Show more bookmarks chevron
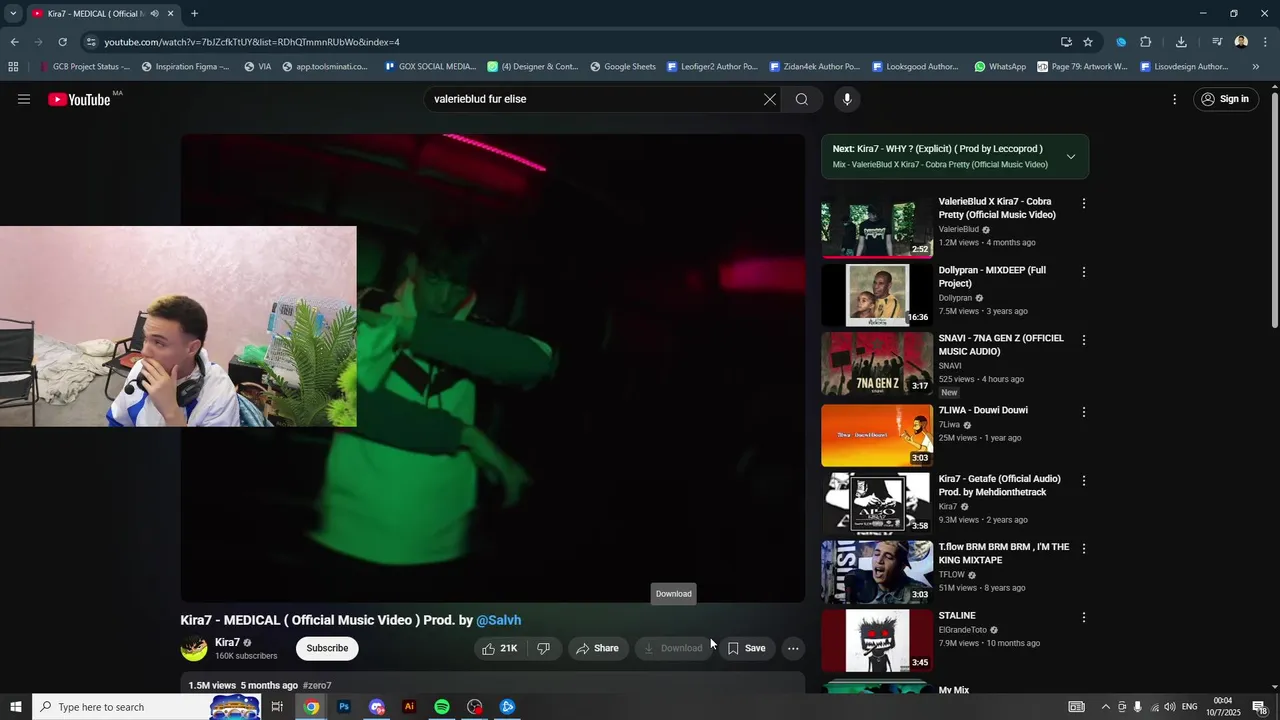This screenshot has width=1280, height=720. (x=1256, y=67)
